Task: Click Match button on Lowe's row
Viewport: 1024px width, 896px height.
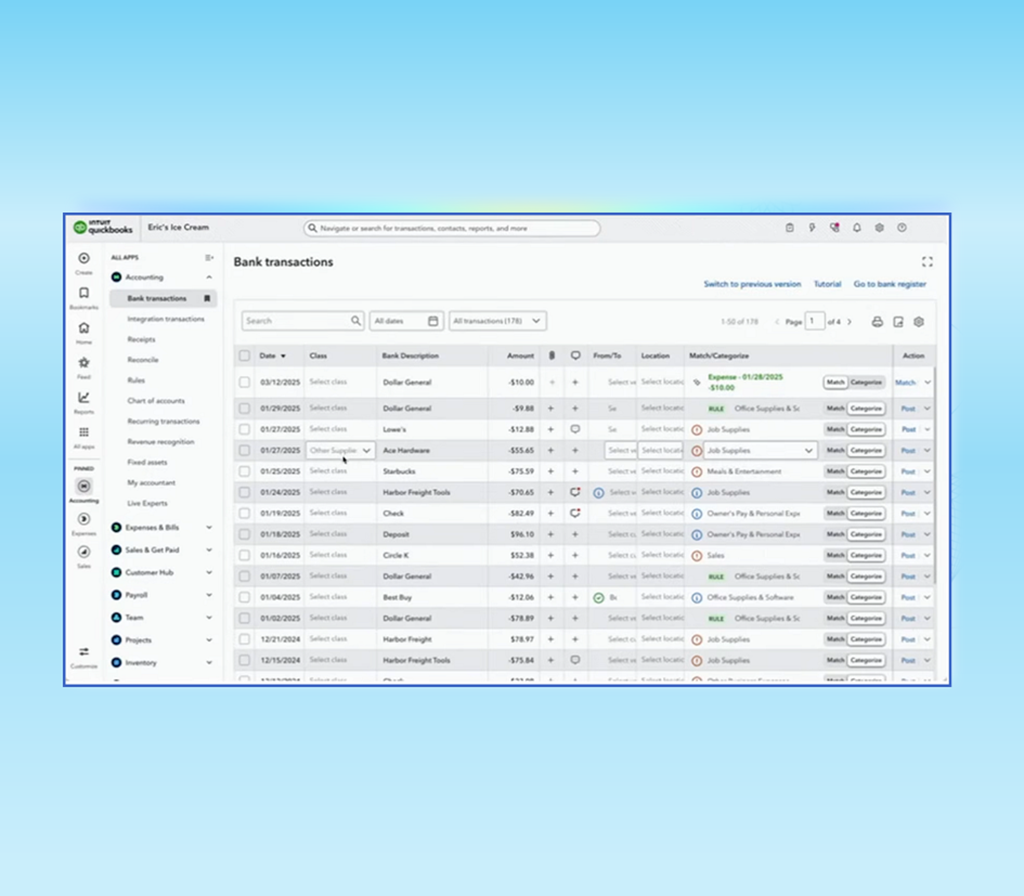Action: coord(835,430)
